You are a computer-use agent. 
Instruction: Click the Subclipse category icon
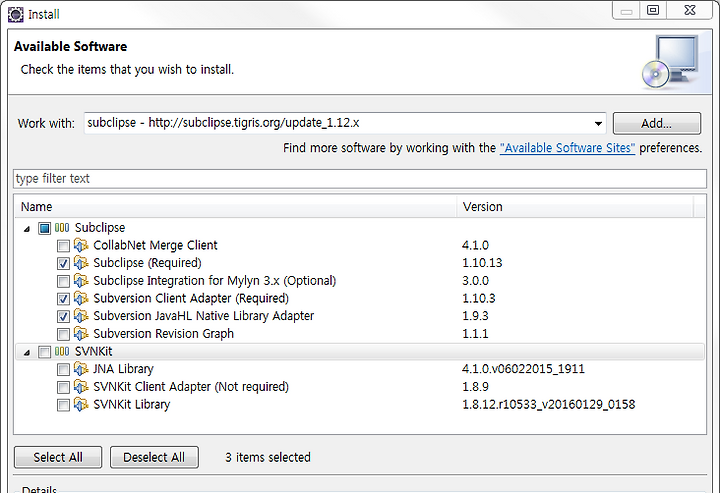click(62, 228)
